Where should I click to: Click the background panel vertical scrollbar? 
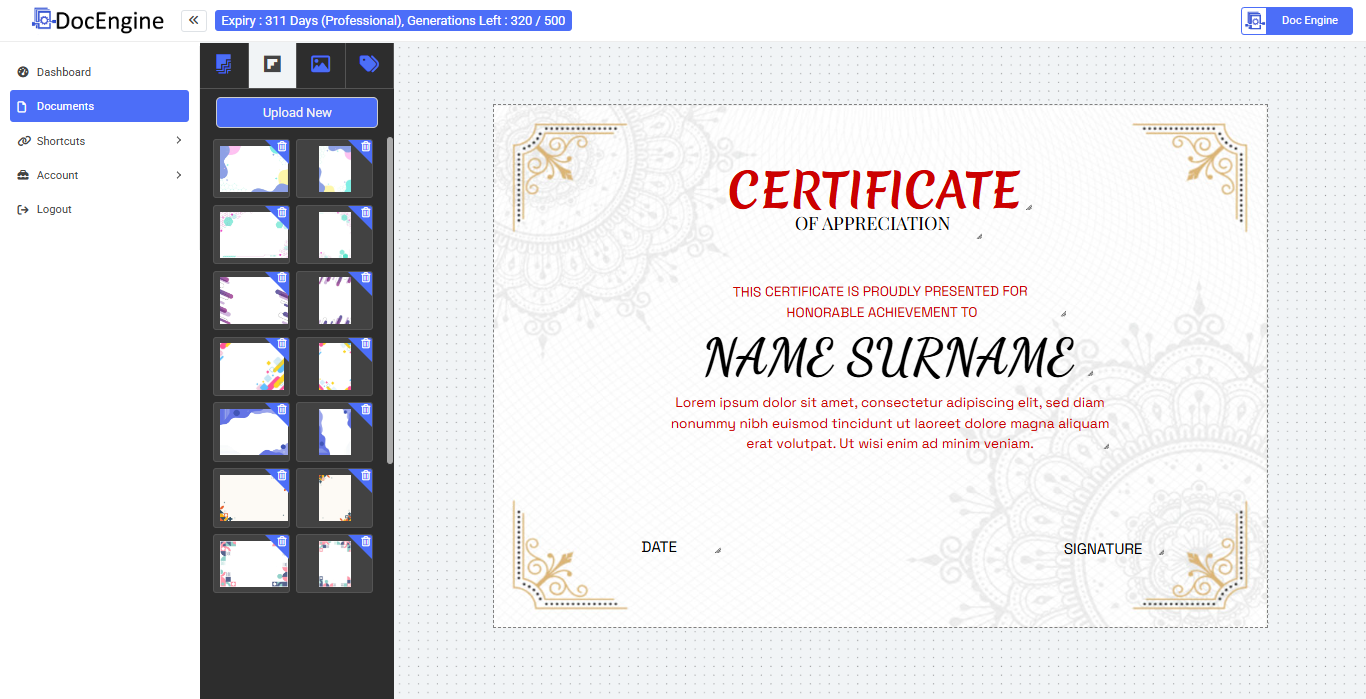pos(390,300)
